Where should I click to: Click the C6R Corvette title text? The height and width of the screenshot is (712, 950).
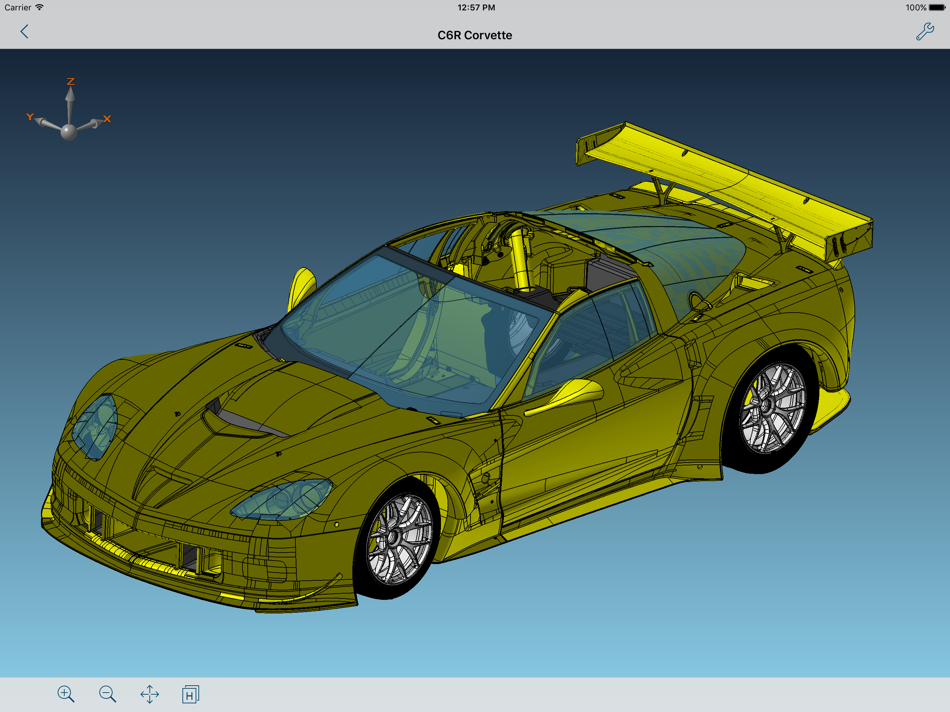pyautogui.click(x=475, y=35)
